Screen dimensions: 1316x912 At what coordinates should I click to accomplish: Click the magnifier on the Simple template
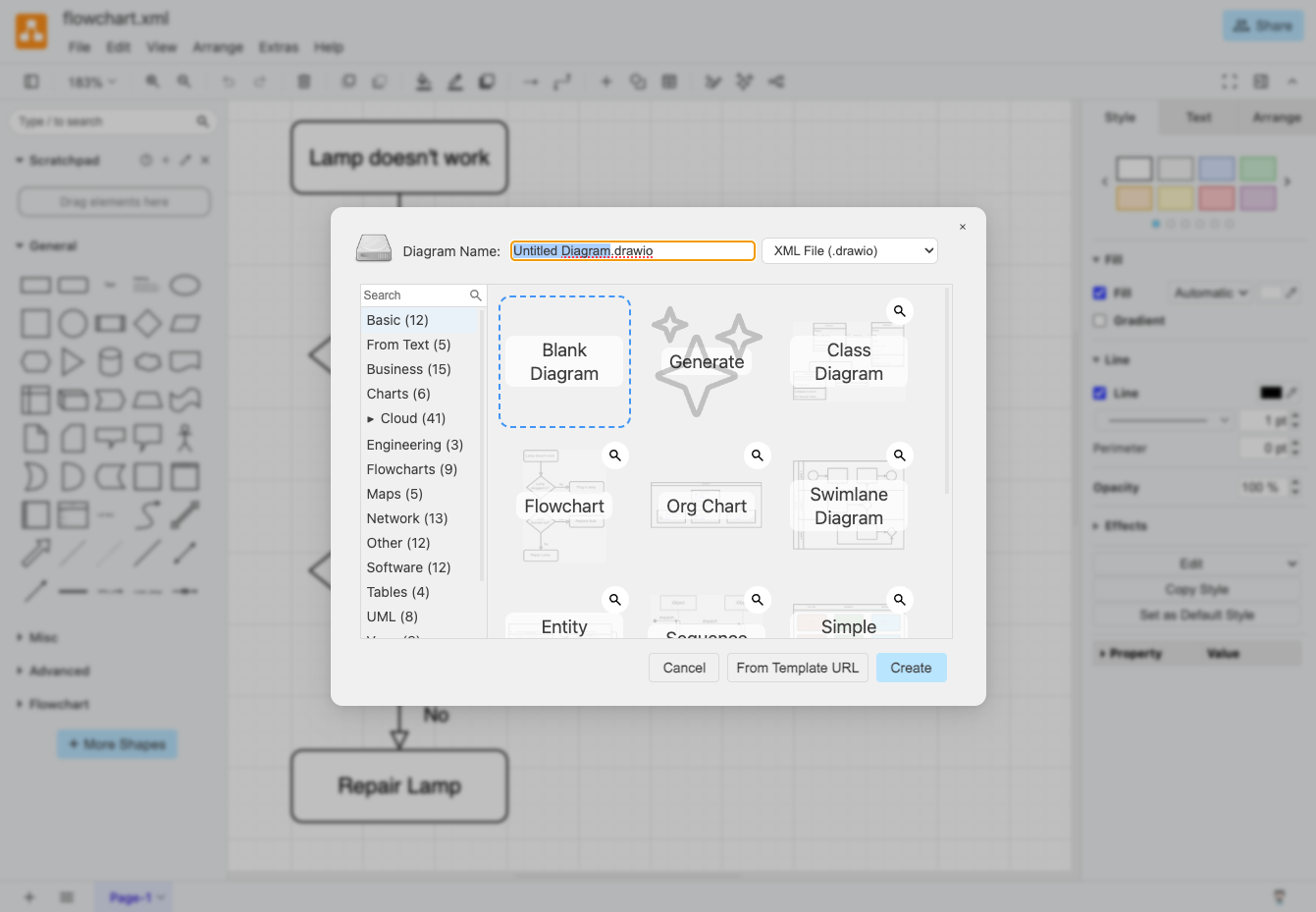(x=899, y=600)
